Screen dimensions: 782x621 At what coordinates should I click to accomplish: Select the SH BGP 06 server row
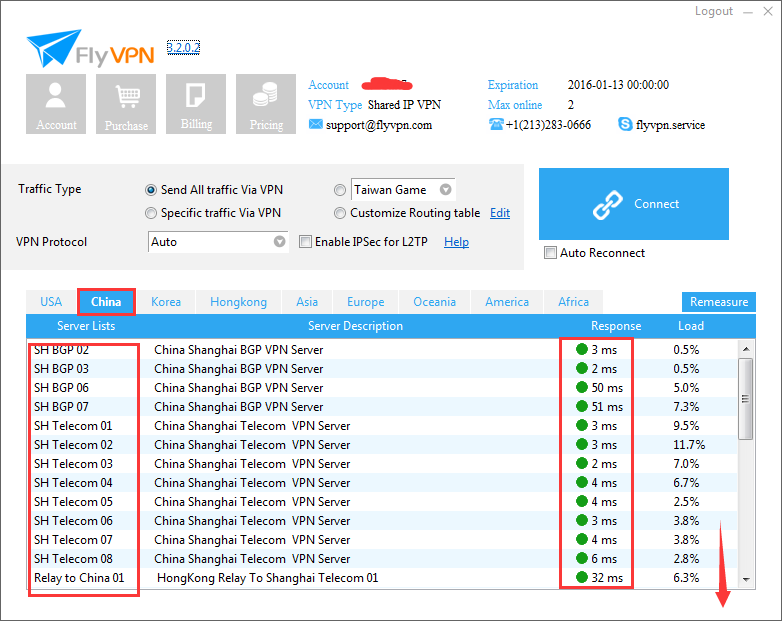click(383, 388)
